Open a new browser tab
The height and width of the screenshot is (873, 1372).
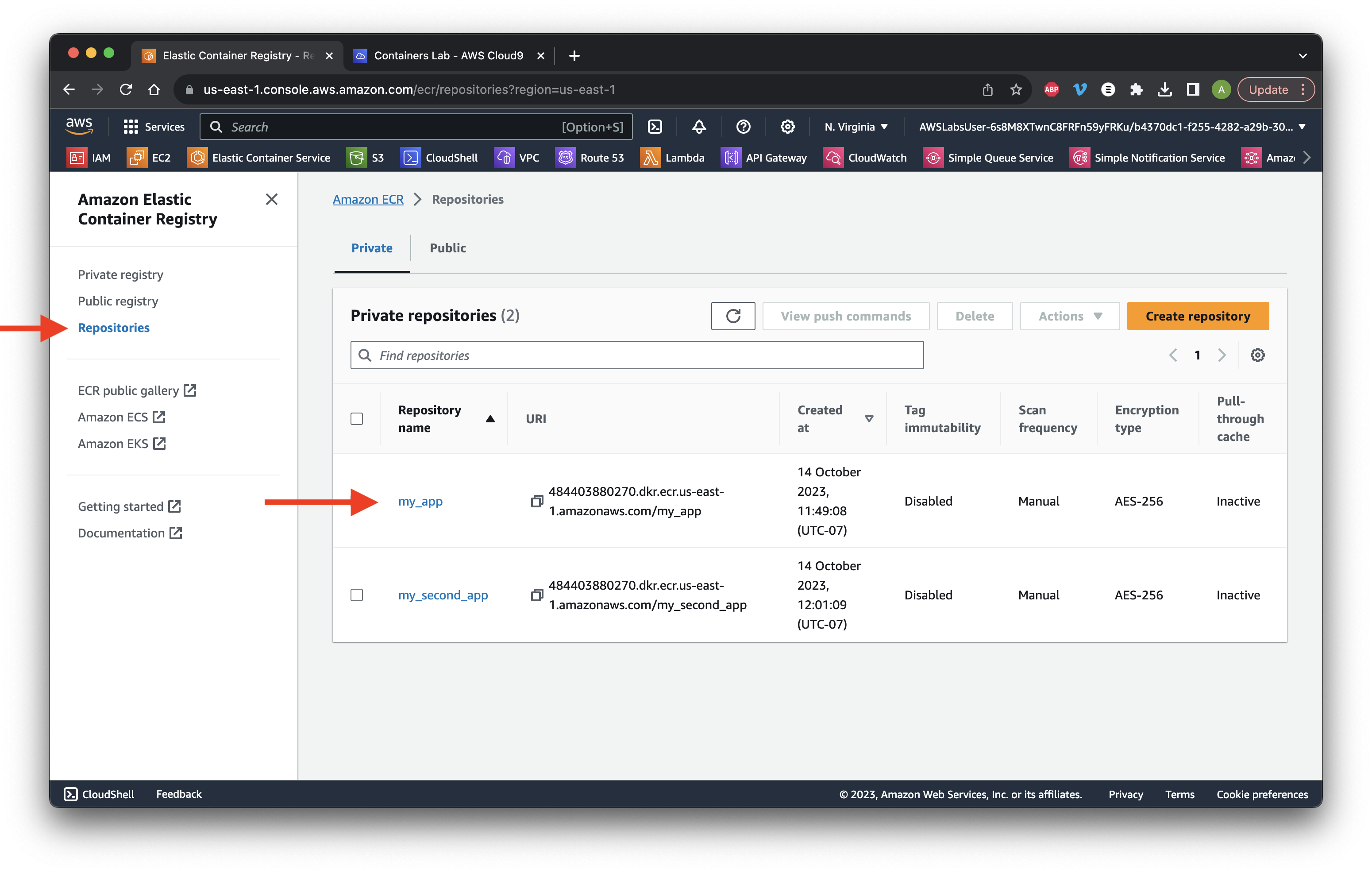574,55
